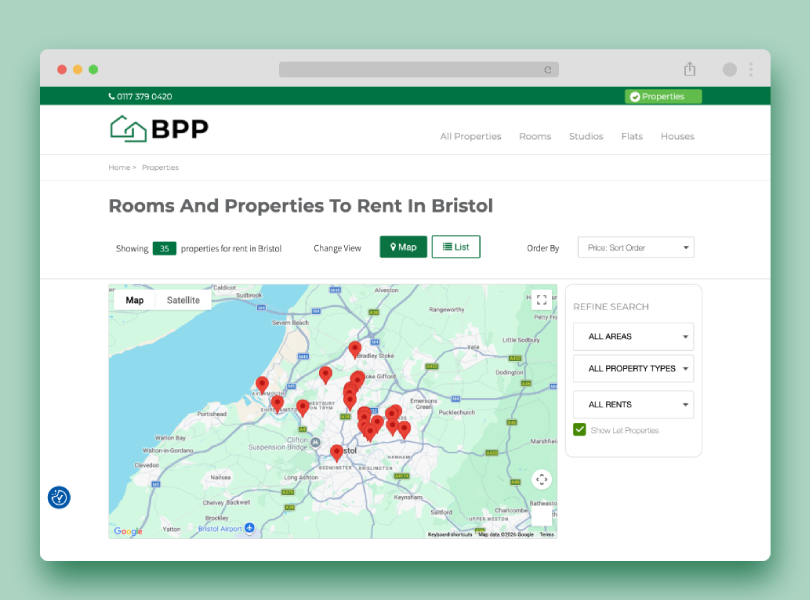Click the browser share icon
Image resolution: width=810 pixels, height=600 pixels.
690,69
